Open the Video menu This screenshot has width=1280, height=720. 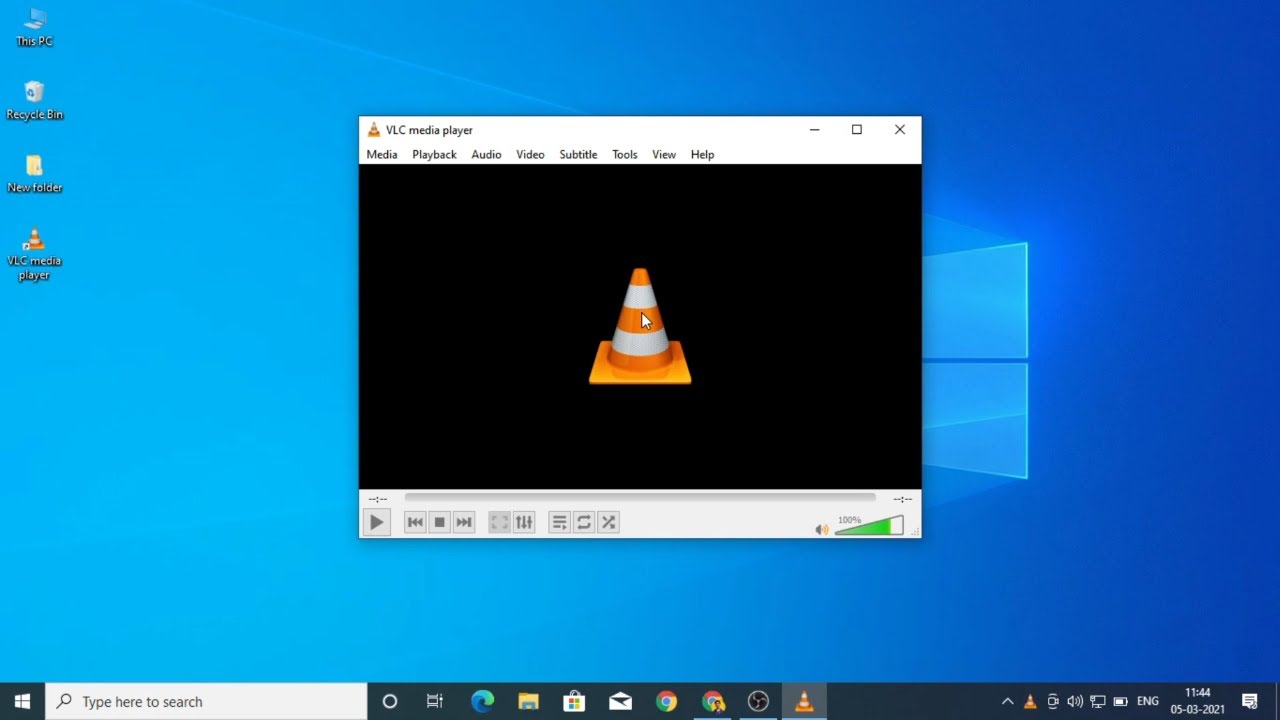coord(530,155)
